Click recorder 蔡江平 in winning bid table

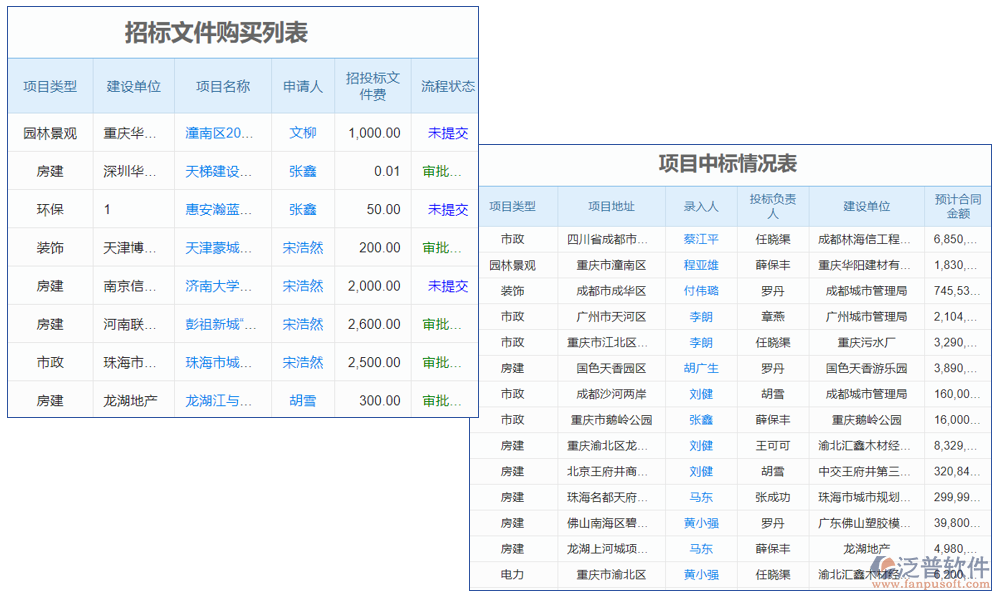point(702,239)
